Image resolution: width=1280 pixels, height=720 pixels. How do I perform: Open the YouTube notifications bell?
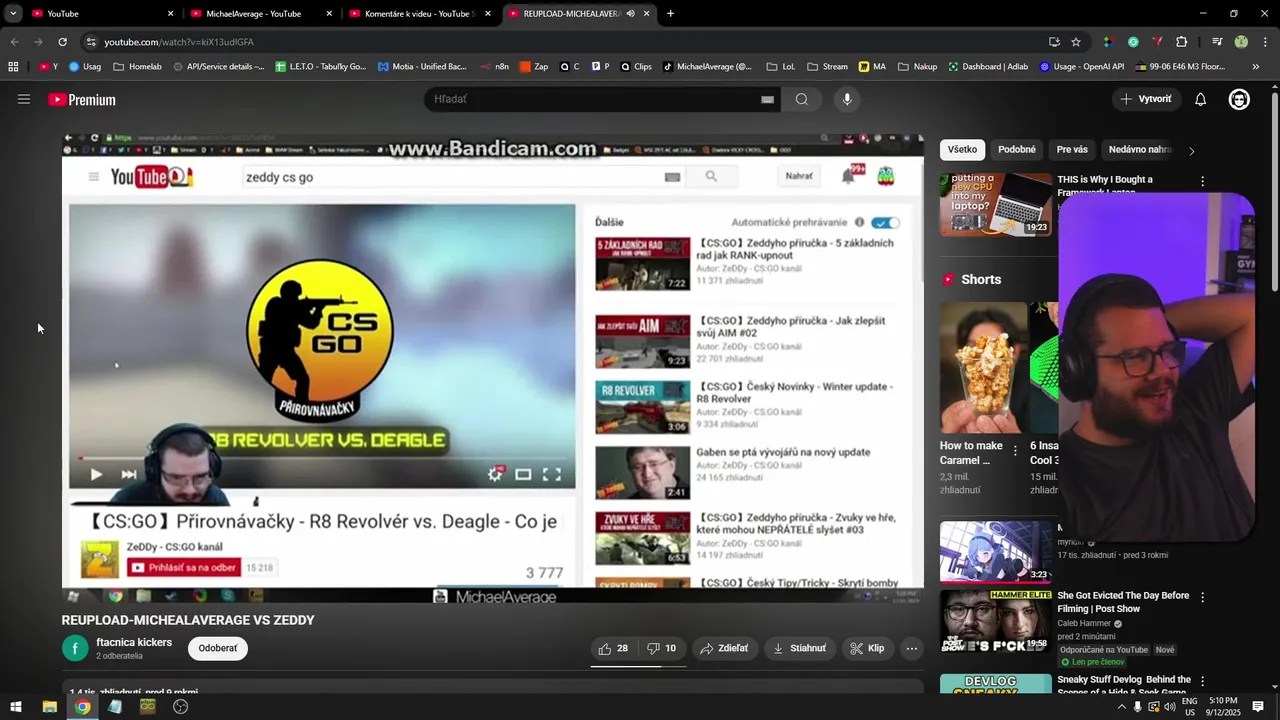[1201, 99]
